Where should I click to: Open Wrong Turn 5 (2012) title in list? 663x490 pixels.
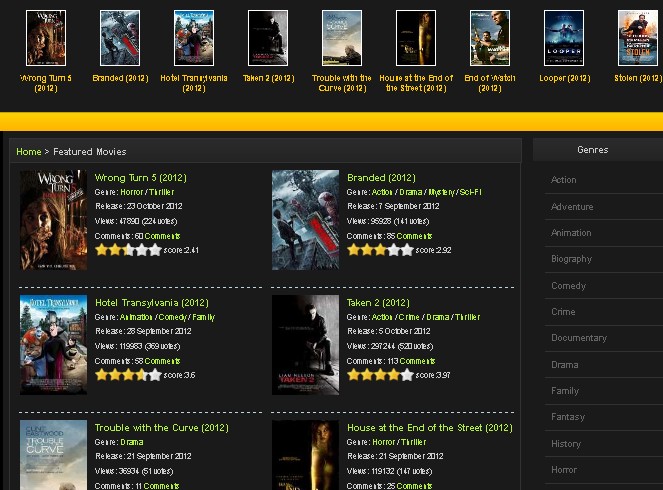[x=140, y=178]
